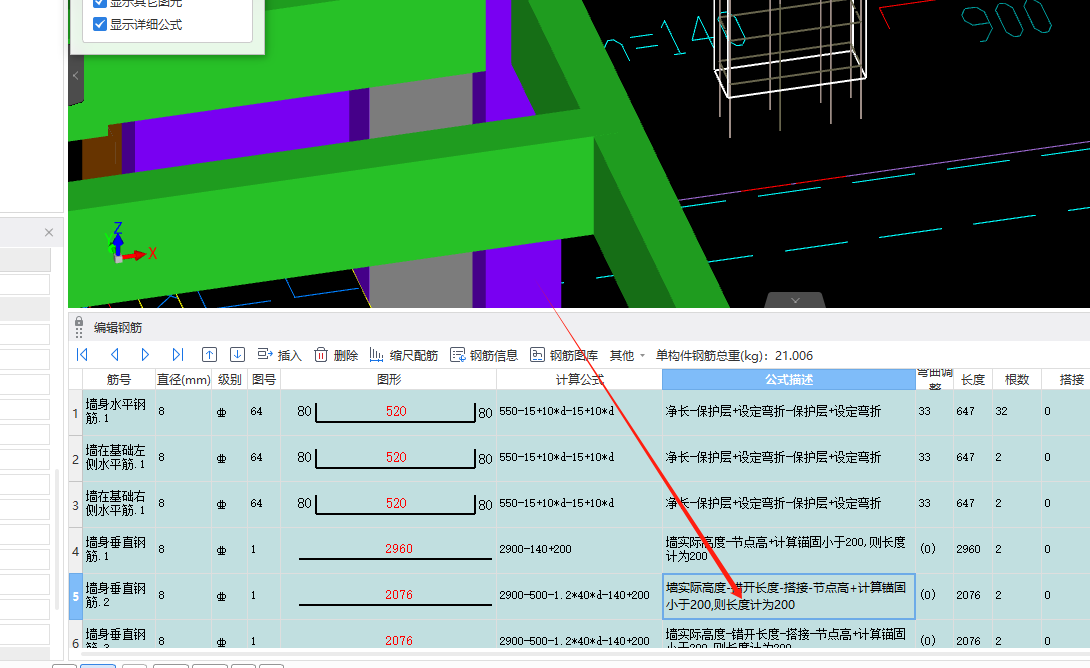Click formula 2900-140+200 cell

[579, 550]
